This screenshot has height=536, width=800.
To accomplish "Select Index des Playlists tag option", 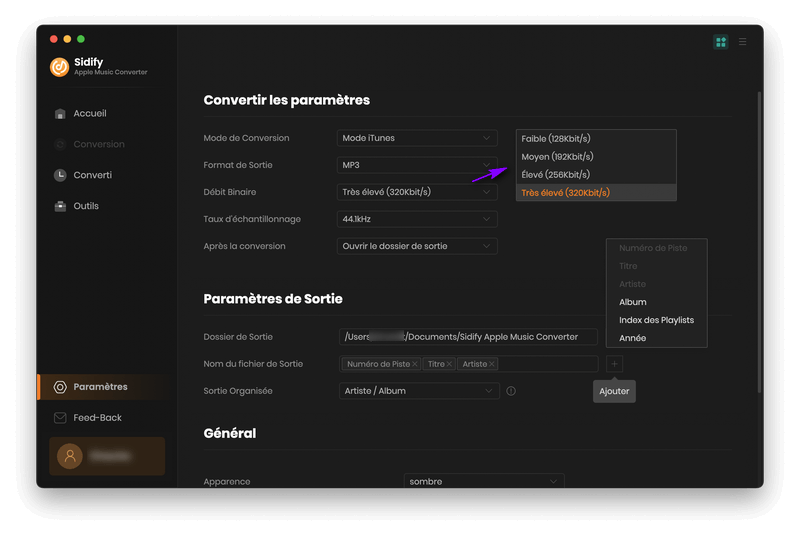I will [655, 320].
